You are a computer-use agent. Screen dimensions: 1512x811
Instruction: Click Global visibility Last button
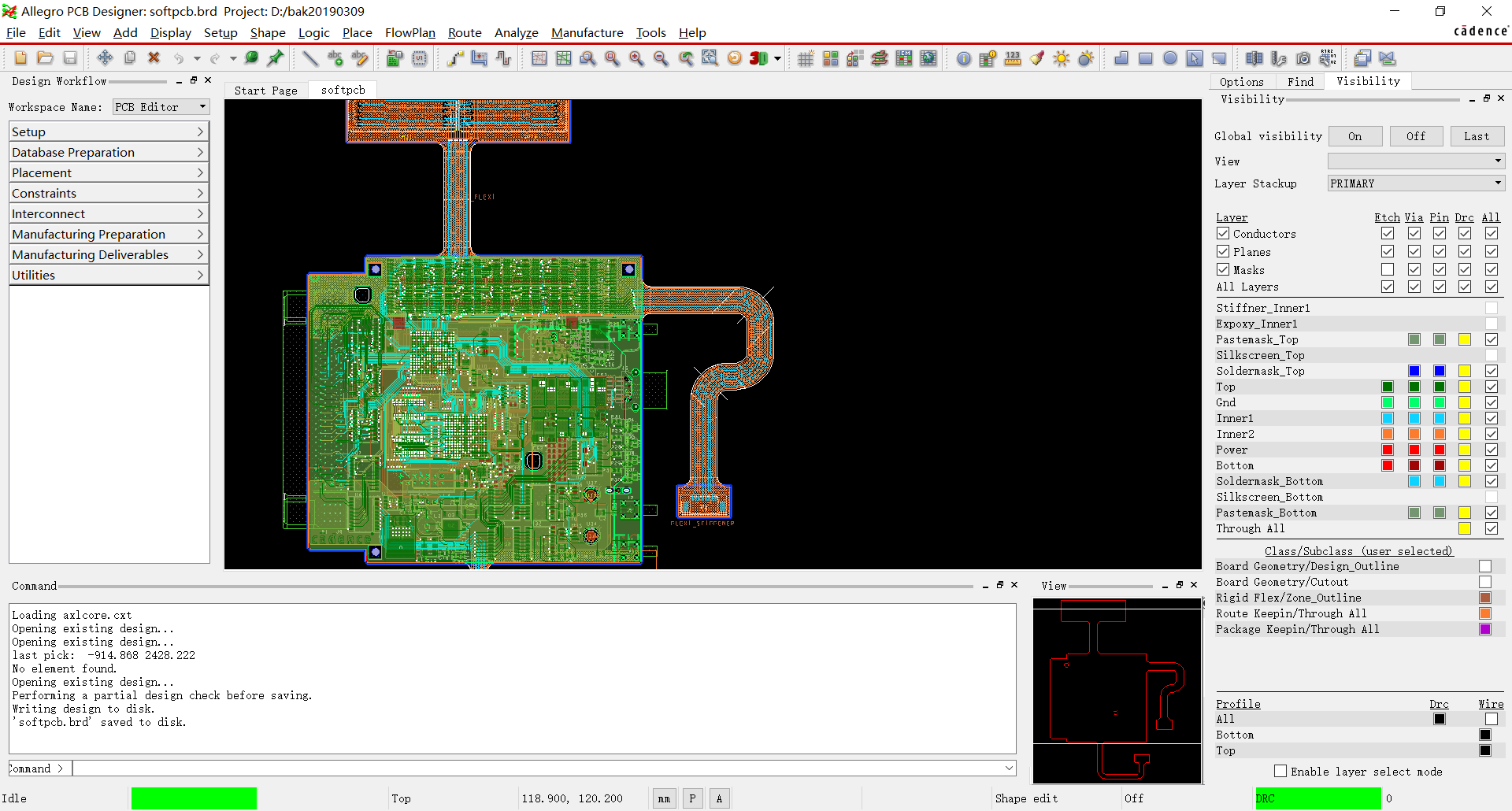click(x=1477, y=136)
